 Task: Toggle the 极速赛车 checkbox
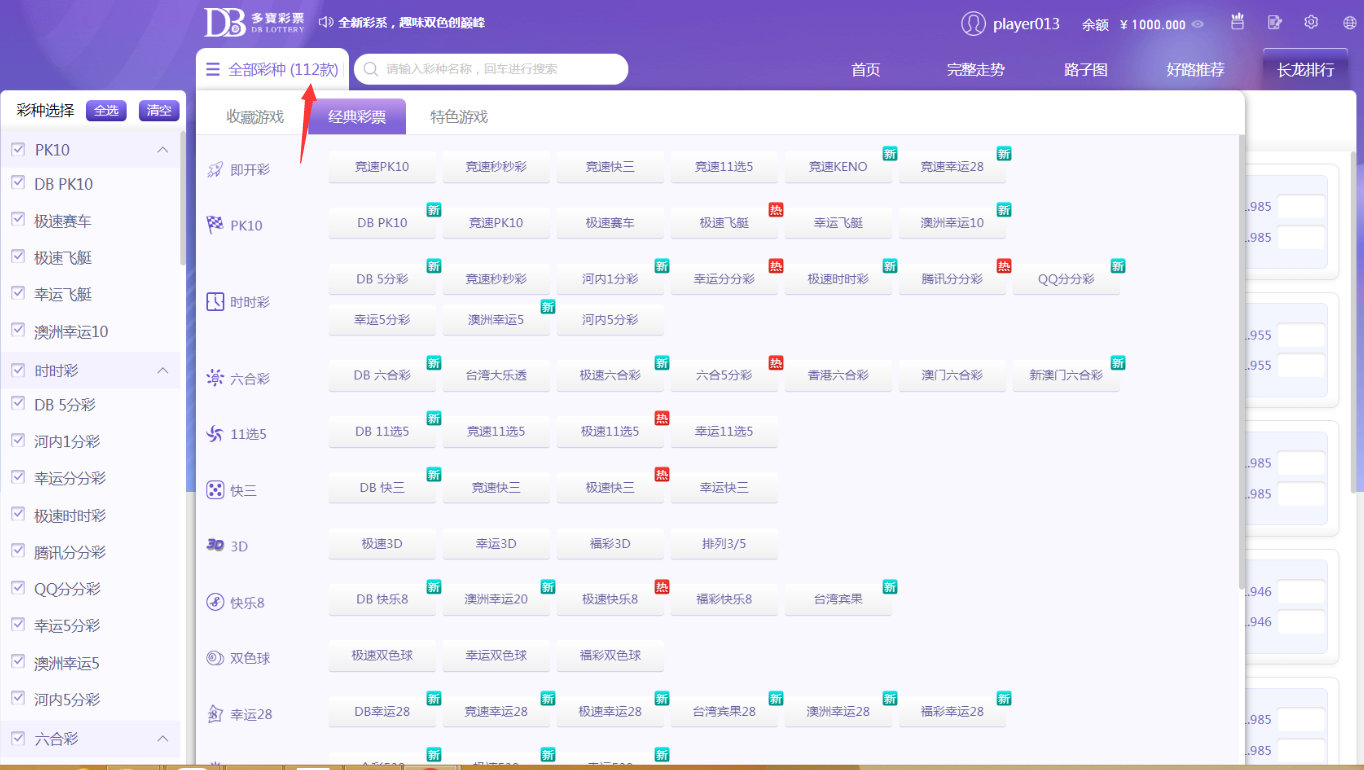point(18,221)
